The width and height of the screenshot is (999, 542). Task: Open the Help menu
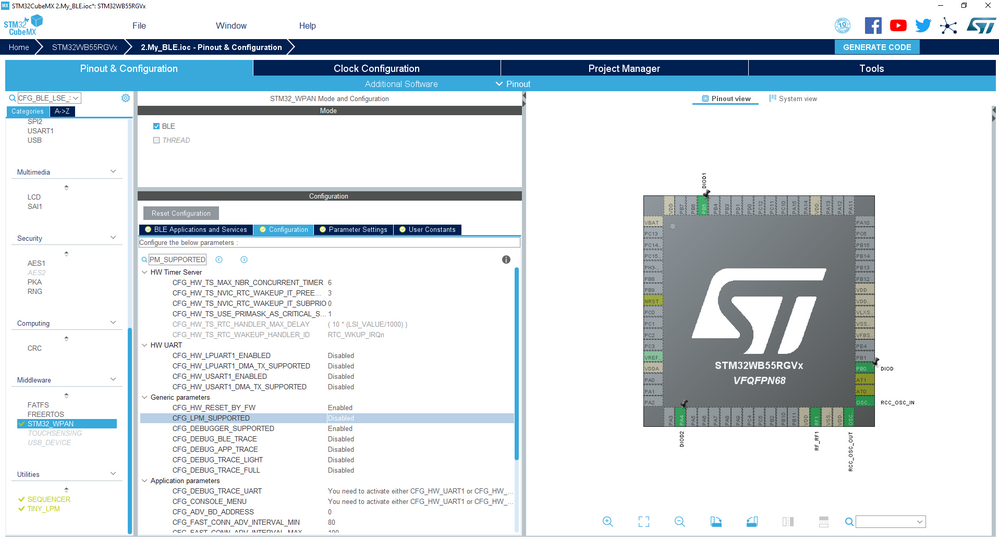[x=307, y=25]
